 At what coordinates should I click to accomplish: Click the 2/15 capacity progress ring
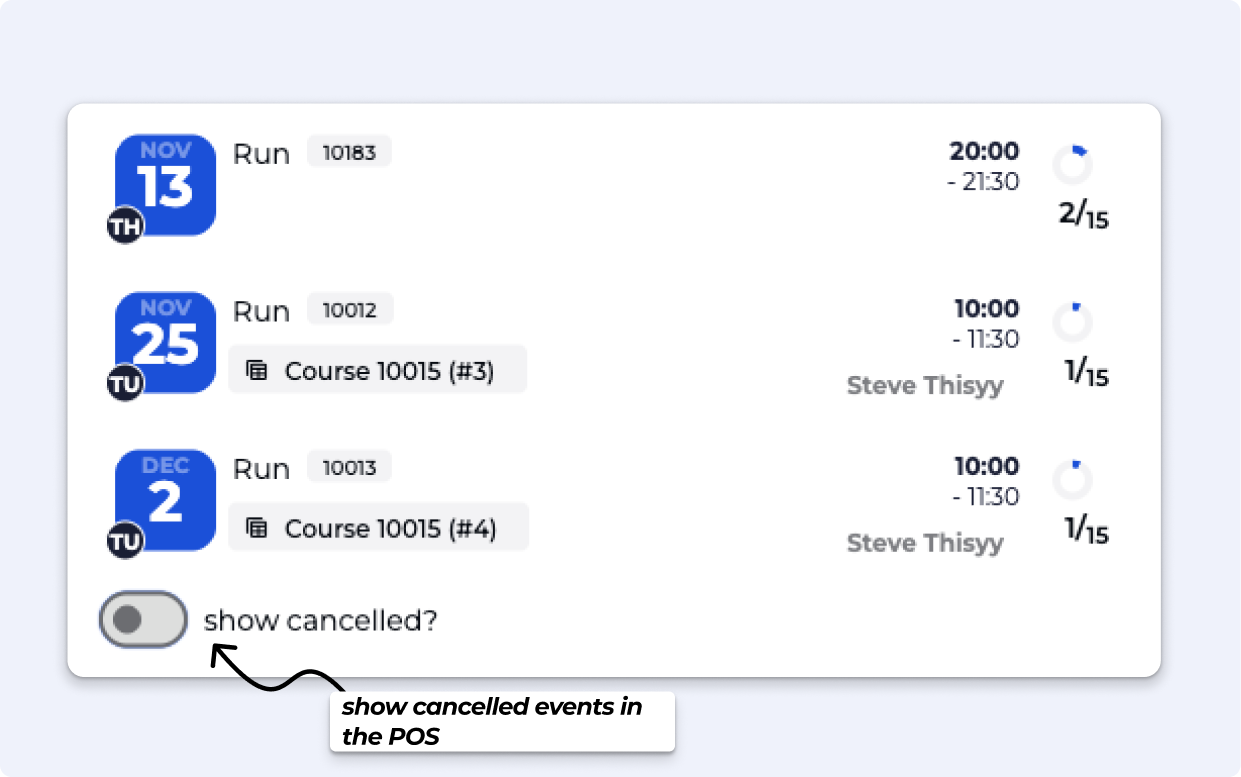click(x=1073, y=165)
